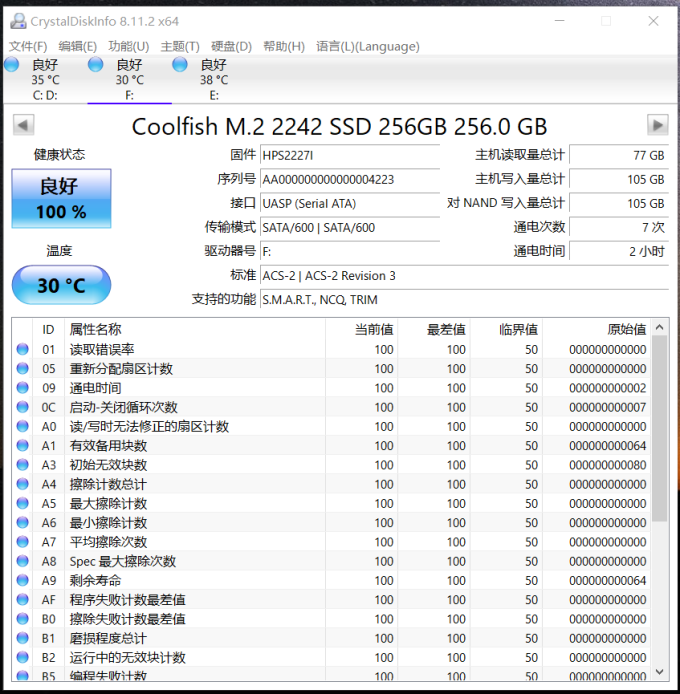Click status orb of row AF 程序失败计数最差值
This screenshot has width=680, height=694.
tap(23, 599)
